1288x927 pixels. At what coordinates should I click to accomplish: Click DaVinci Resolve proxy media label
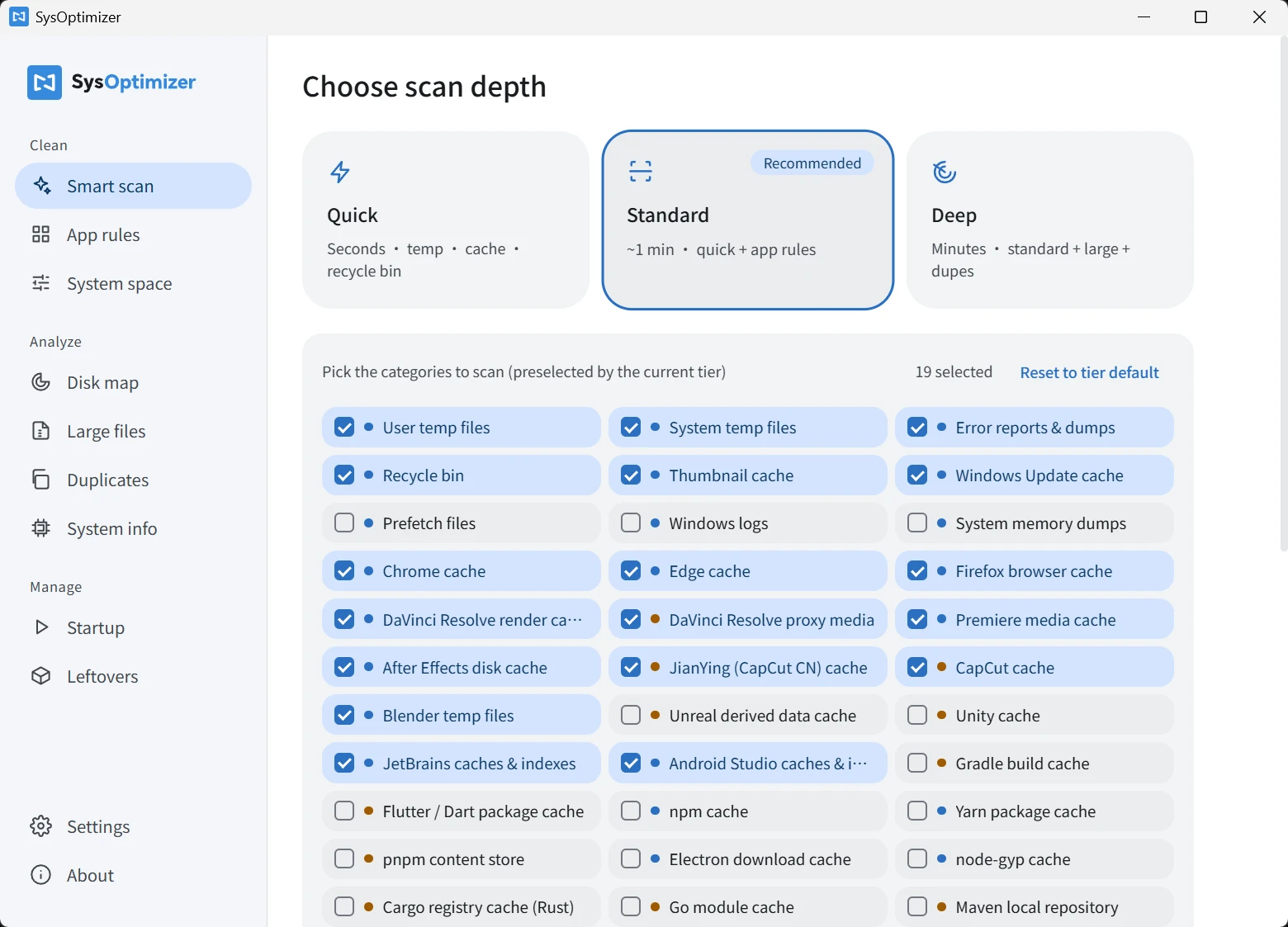point(771,620)
